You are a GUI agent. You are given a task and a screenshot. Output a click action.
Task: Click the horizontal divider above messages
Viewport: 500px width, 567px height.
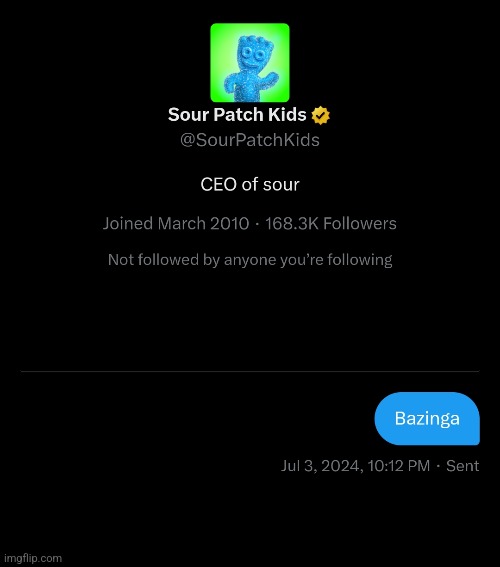(x=250, y=371)
